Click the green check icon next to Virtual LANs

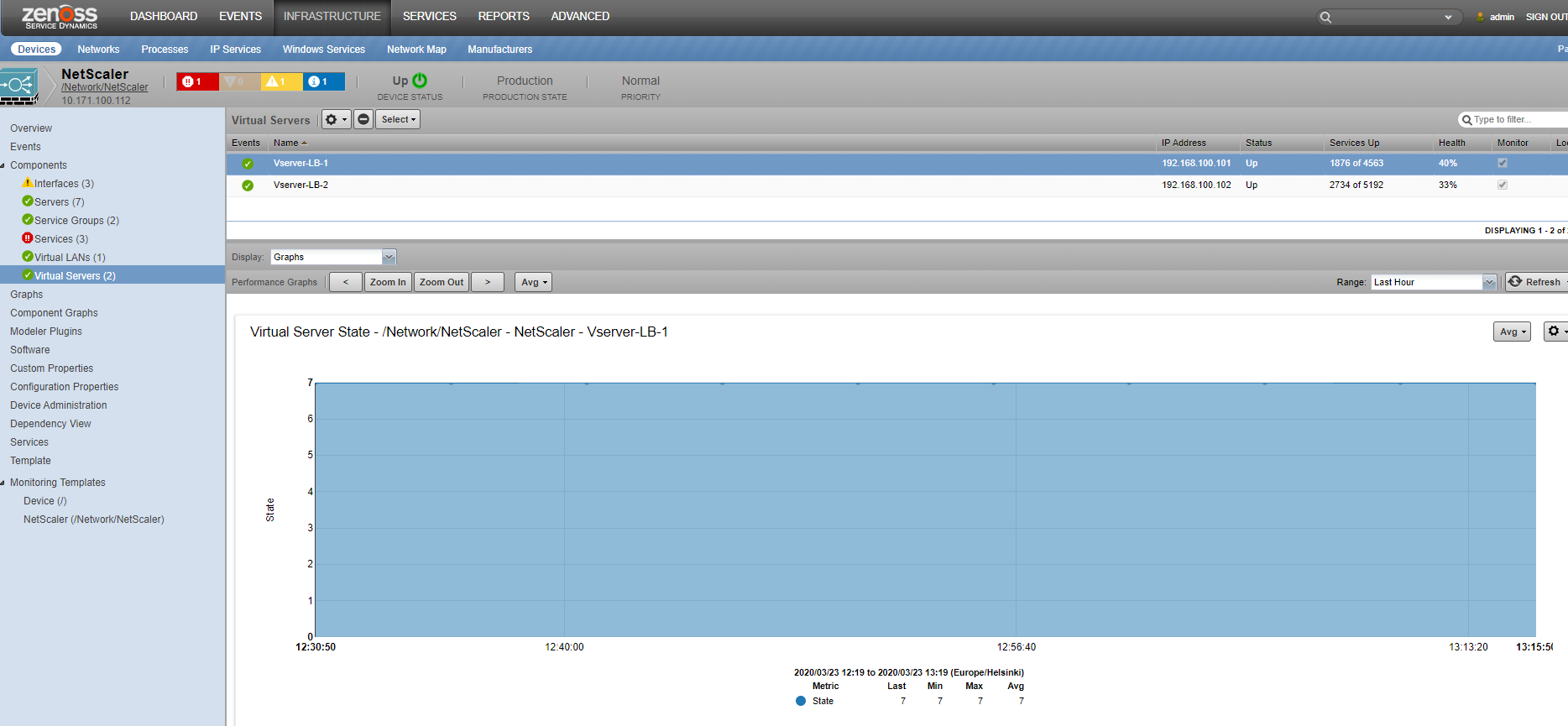click(28, 257)
